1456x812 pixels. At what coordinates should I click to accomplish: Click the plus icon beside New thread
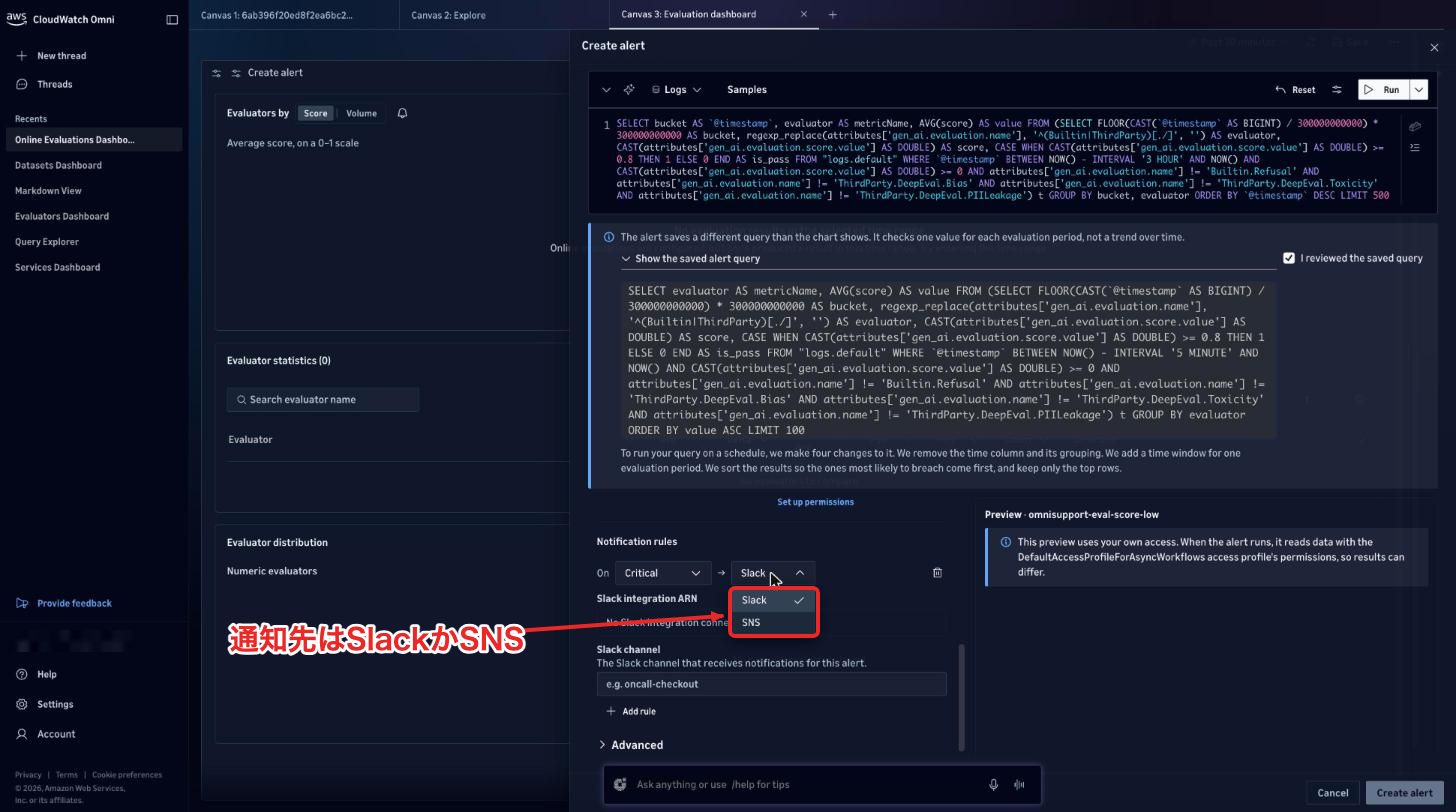tap(22, 56)
